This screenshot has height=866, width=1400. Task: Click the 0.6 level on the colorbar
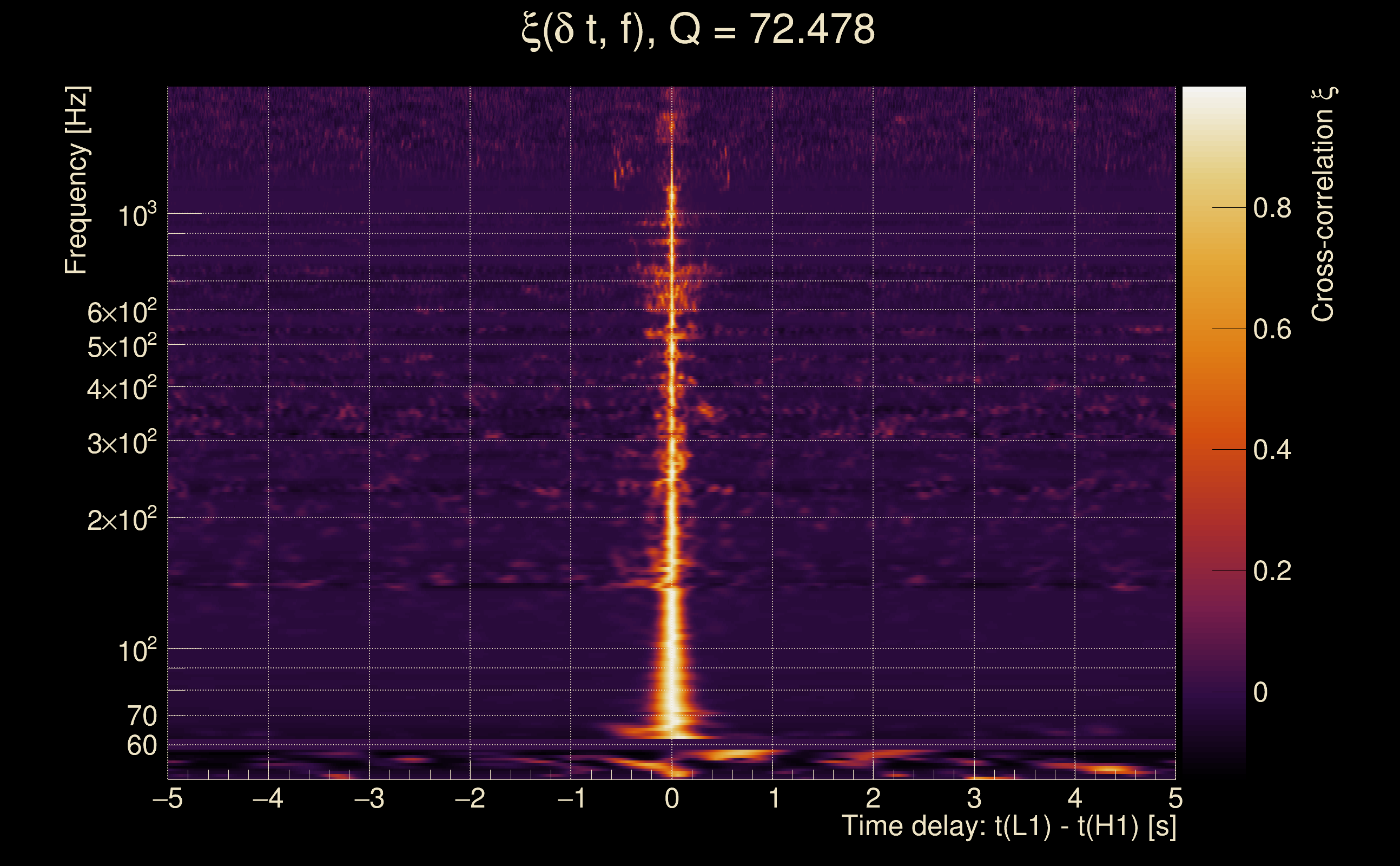click(1272, 329)
